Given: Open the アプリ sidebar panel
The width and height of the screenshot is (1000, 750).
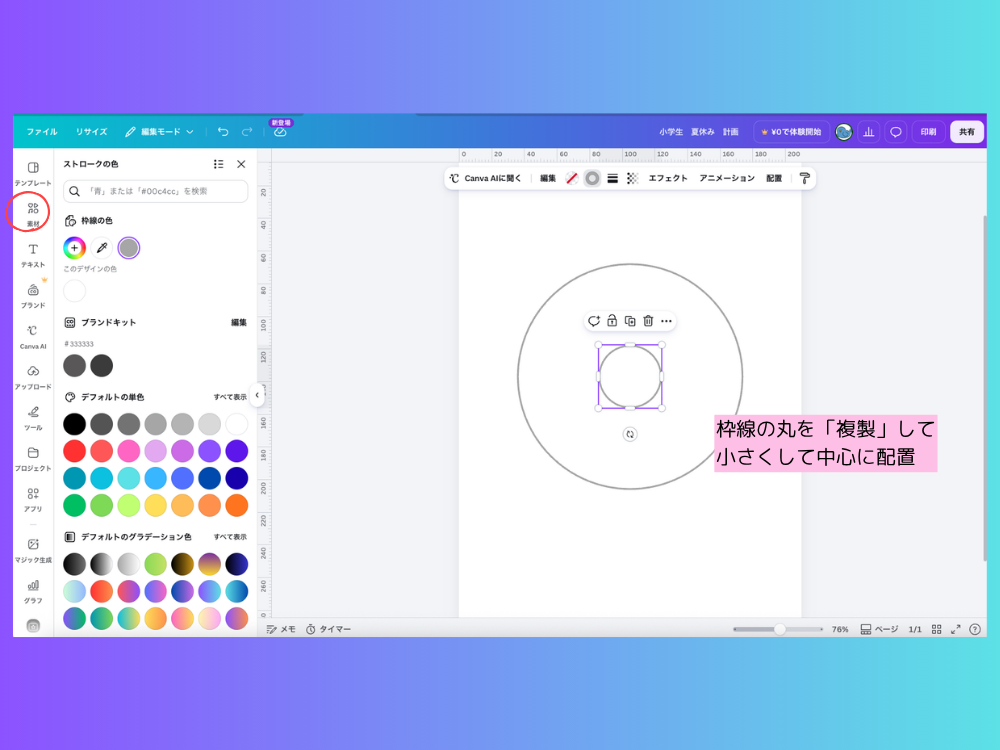Looking at the screenshot, I should (33, 500).
